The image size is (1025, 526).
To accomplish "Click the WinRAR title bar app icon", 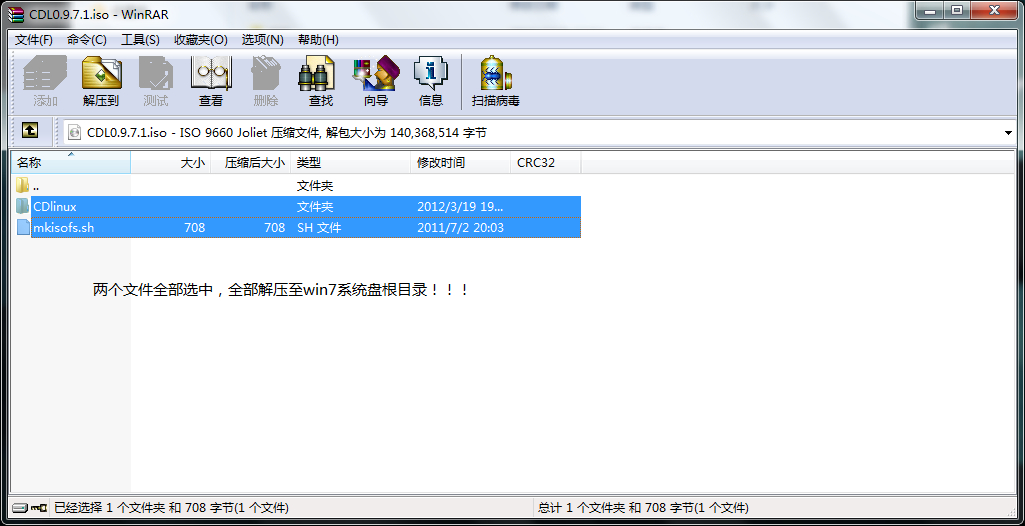I will click(x=17, y=14).
